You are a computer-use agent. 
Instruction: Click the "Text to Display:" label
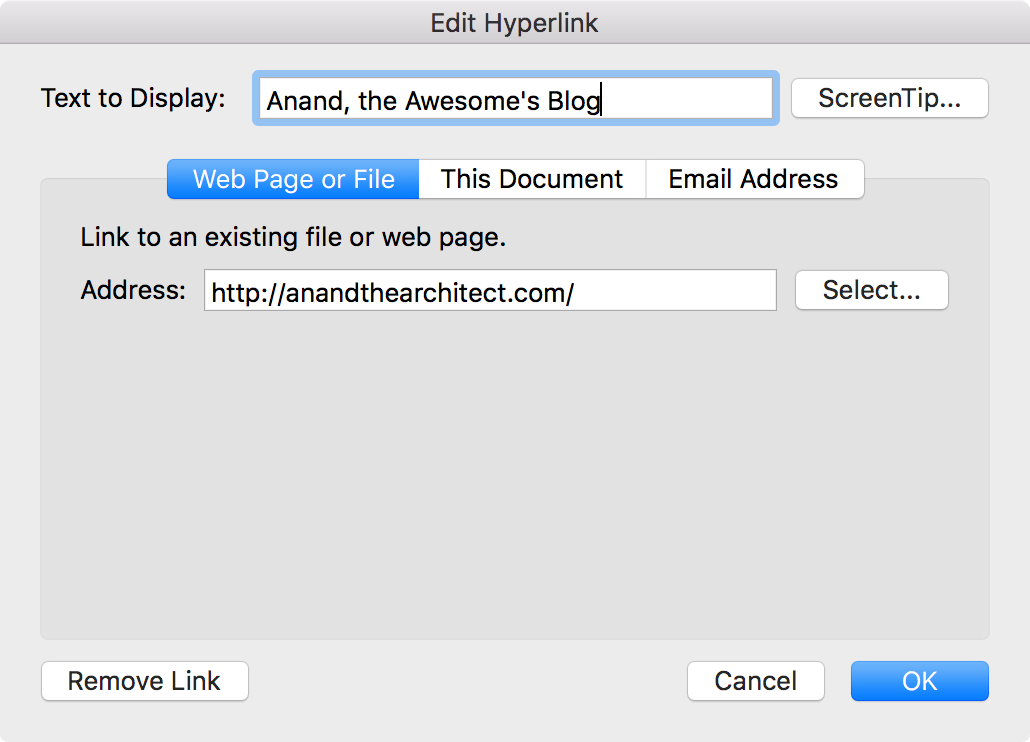(x=133, y=99)
